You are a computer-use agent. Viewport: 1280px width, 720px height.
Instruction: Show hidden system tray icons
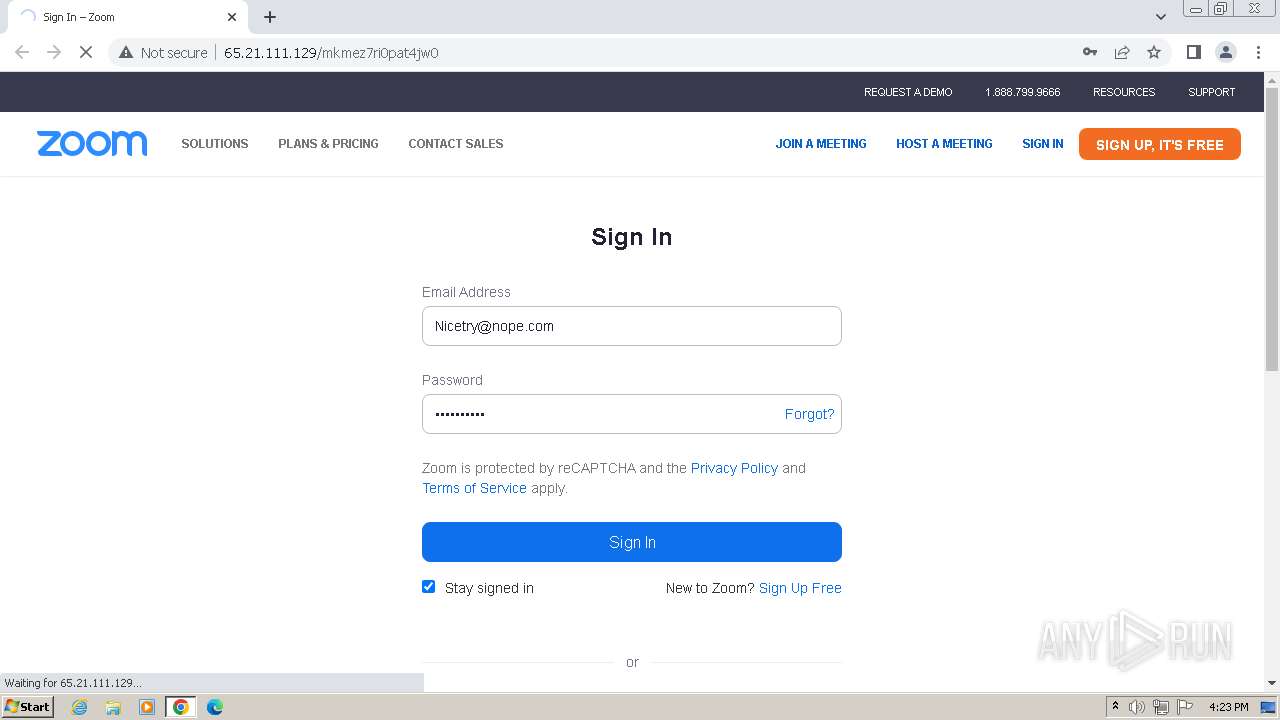pos(1115,707)
